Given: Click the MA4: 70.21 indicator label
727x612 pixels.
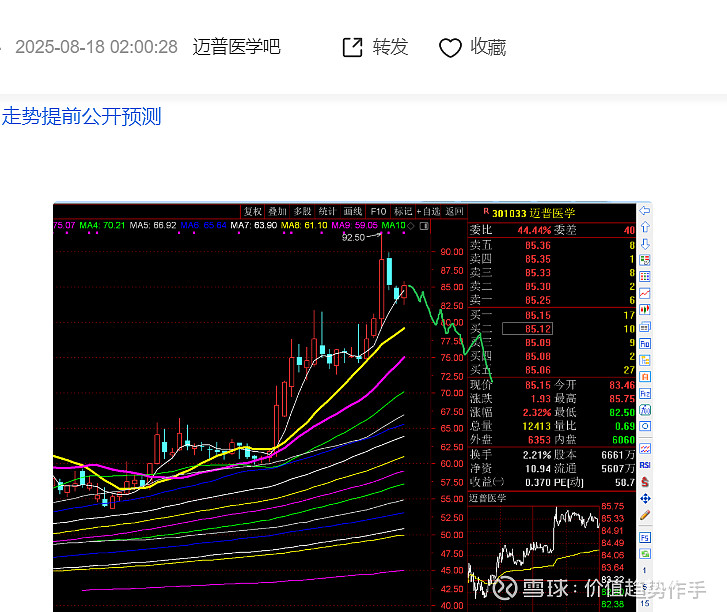Looking at the screenshot, I should [102, 225].
